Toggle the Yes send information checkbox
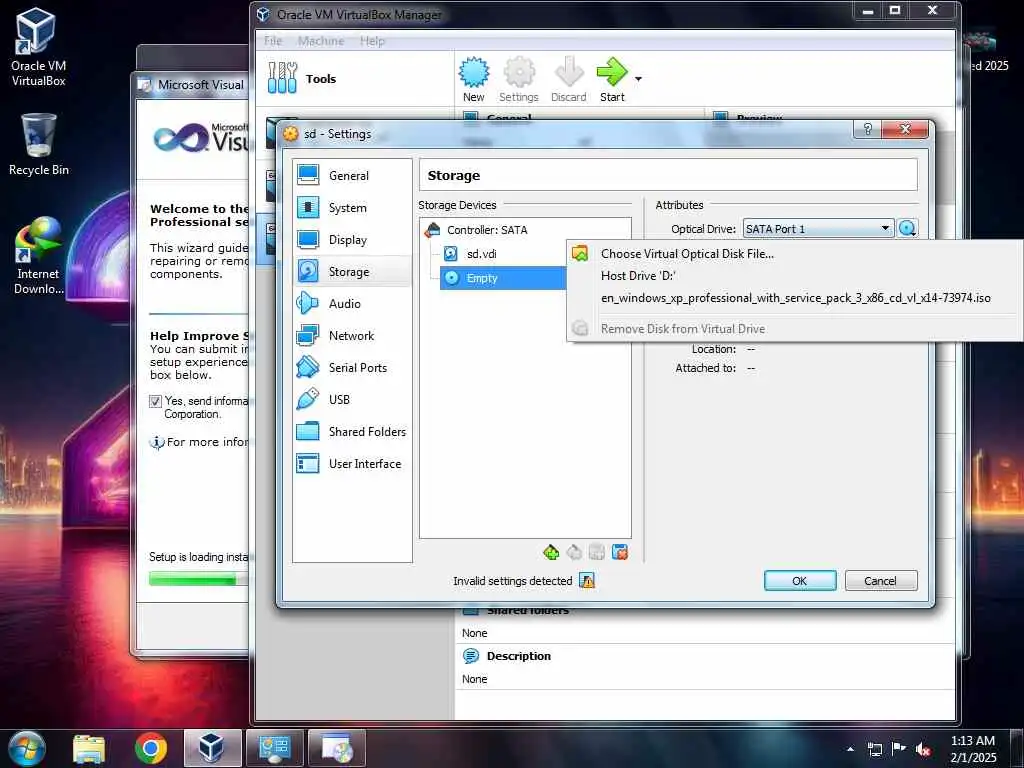 (155, 401)
